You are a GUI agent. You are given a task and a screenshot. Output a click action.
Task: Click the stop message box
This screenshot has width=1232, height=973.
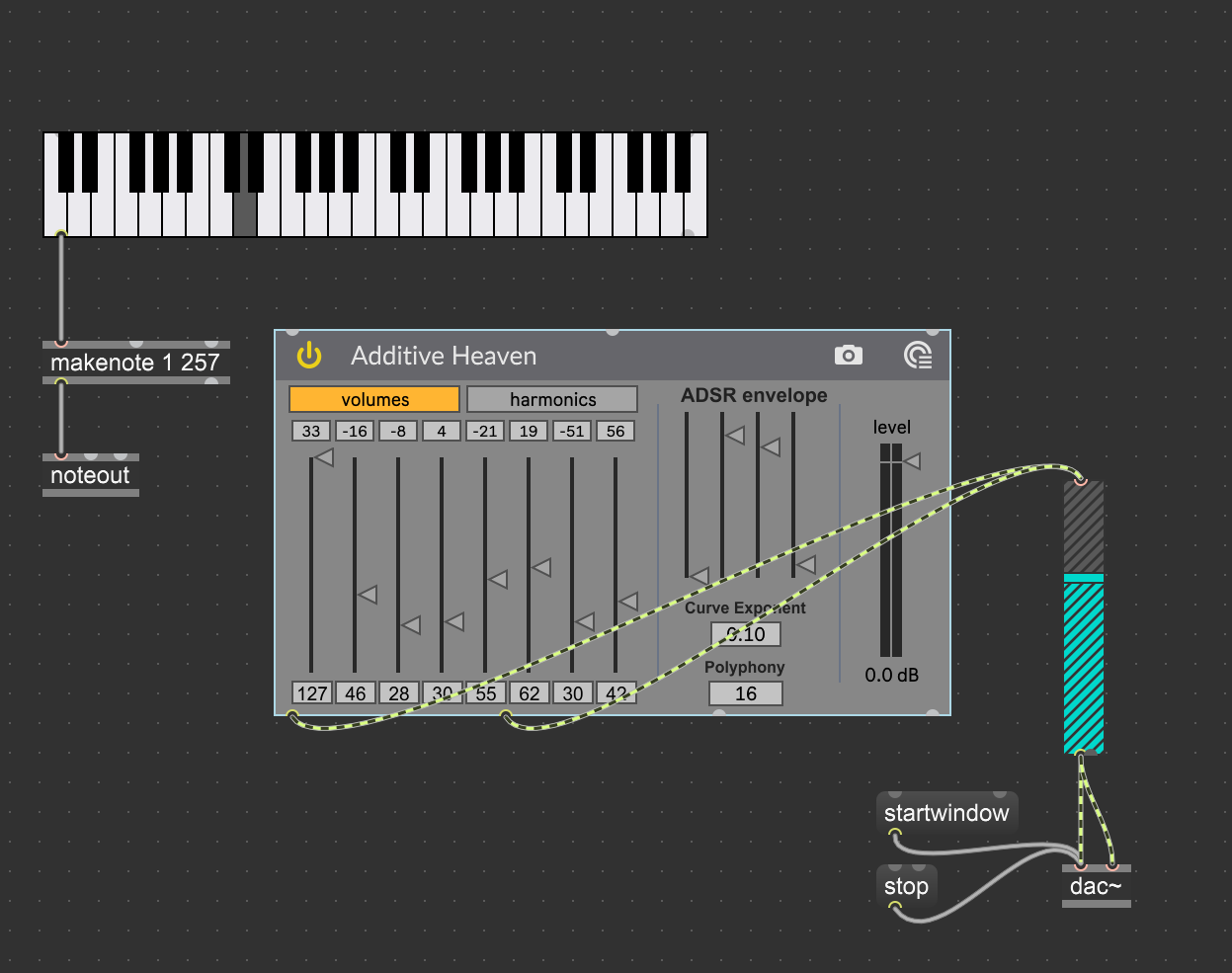click(906, 886)
